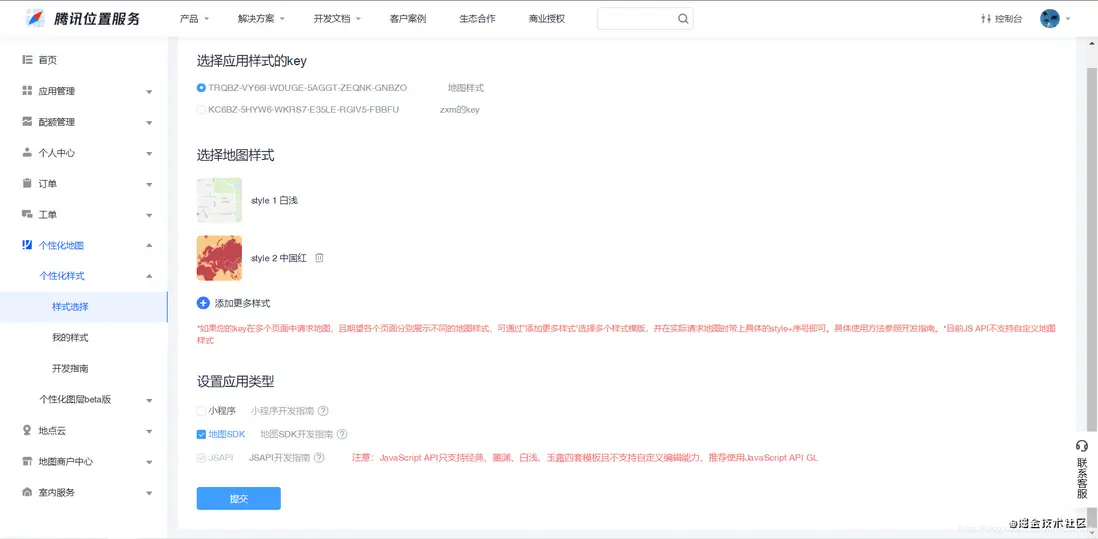Click the 订单 clipboard icon
The image size is (1098, 539).
27,183
